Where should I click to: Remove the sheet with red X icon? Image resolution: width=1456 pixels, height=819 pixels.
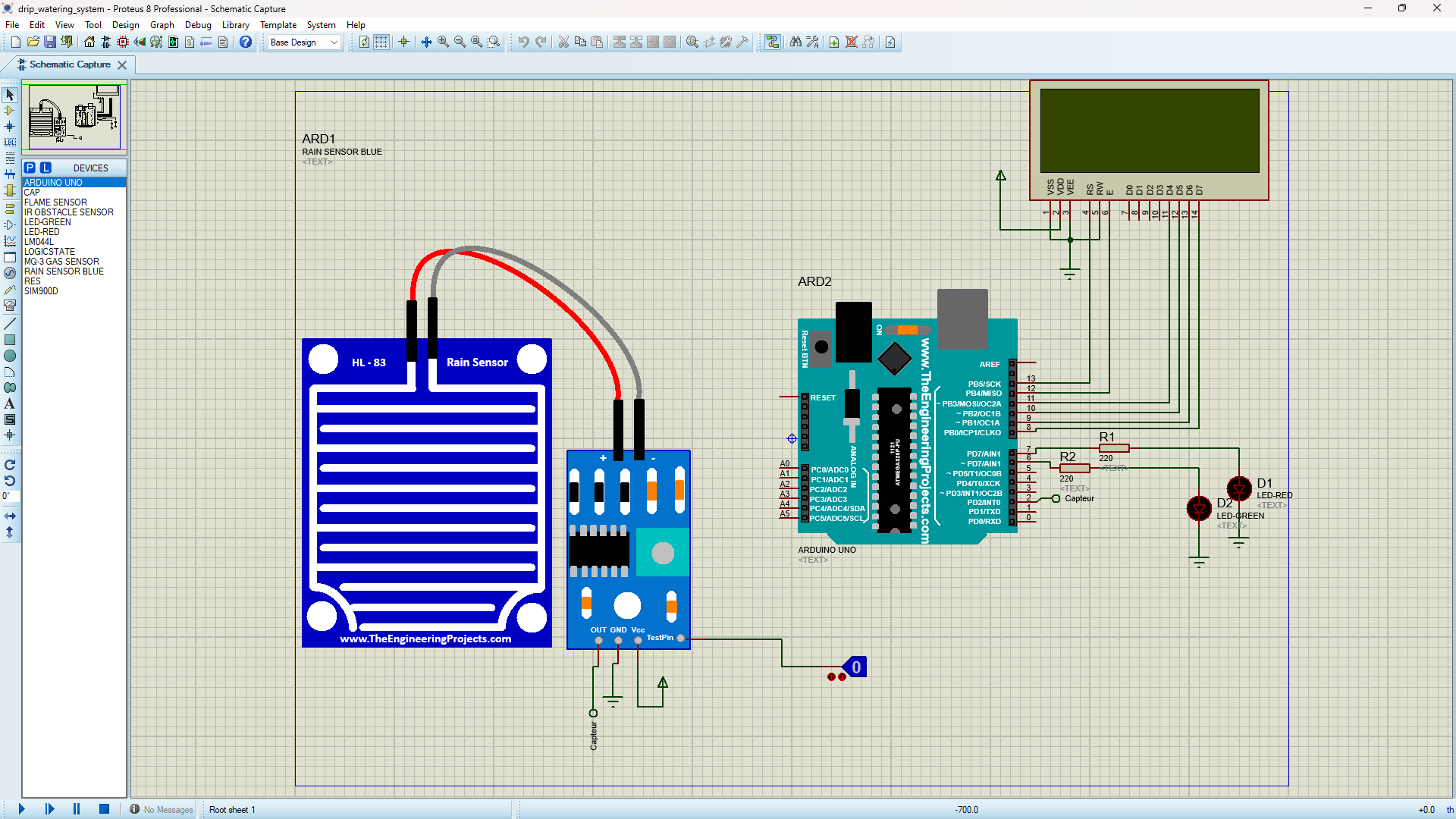coord(852,42)
